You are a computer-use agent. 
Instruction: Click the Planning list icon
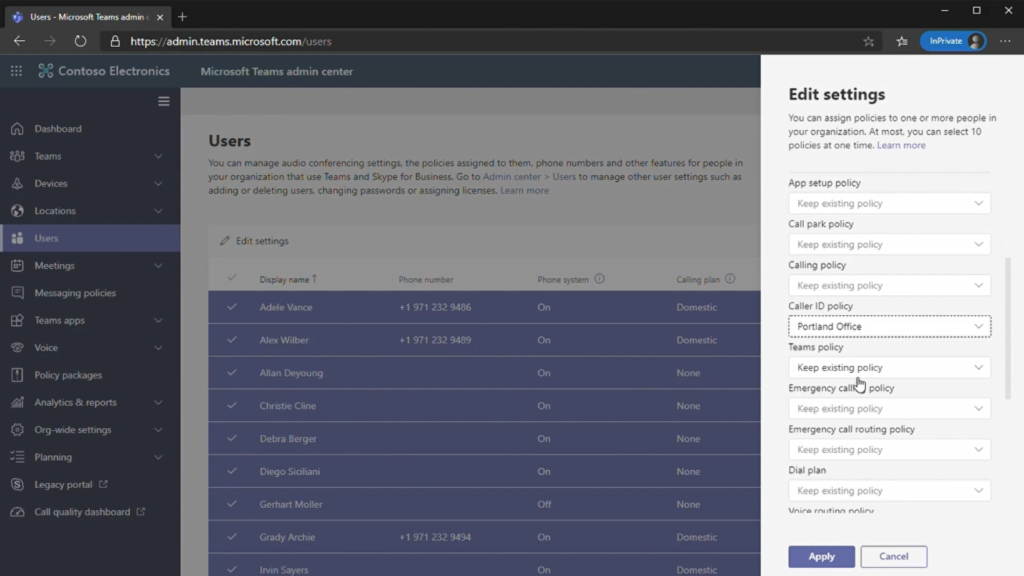click(17, 458)
